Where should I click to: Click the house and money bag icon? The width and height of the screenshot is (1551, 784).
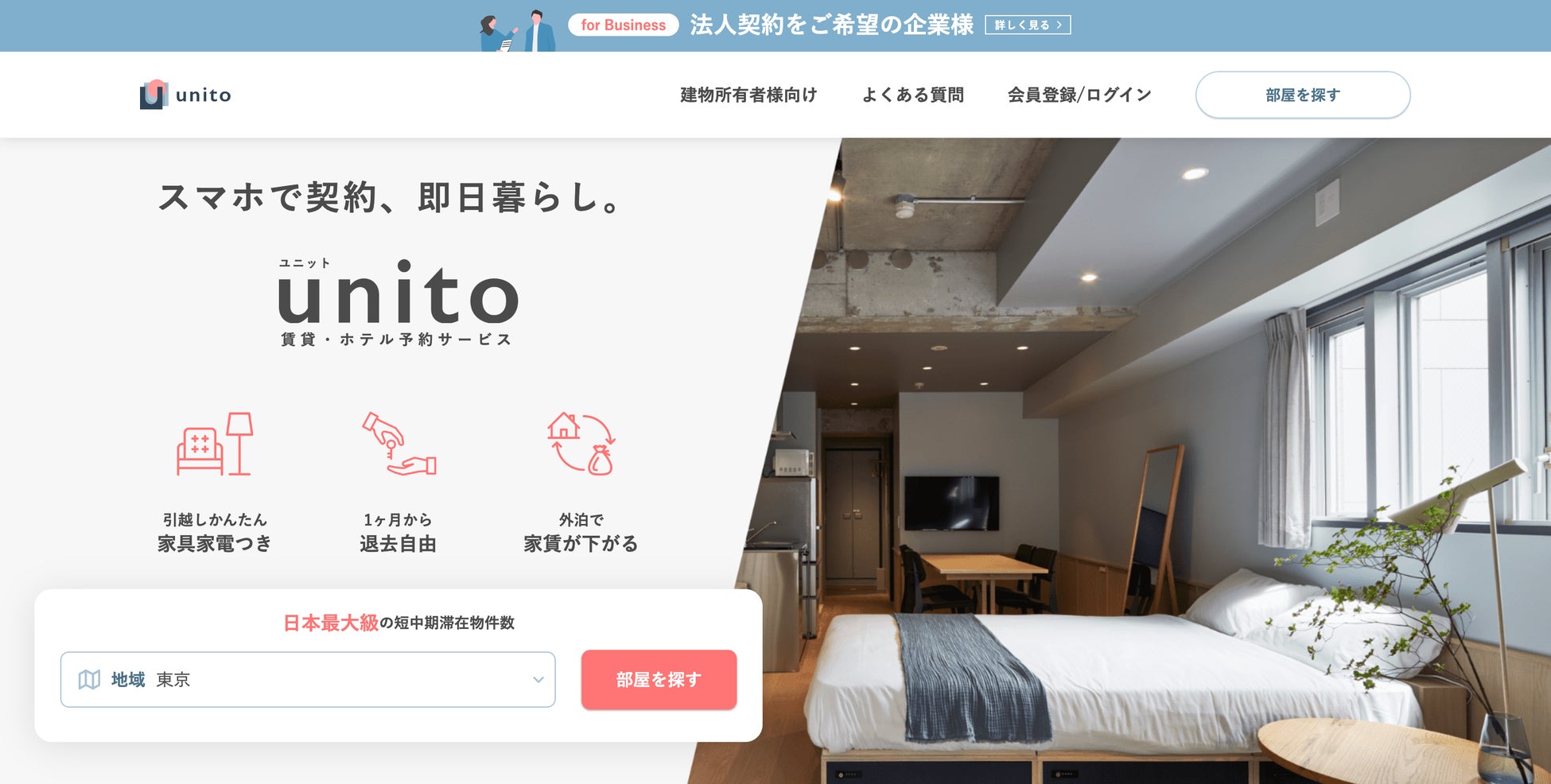click(581, 444)
